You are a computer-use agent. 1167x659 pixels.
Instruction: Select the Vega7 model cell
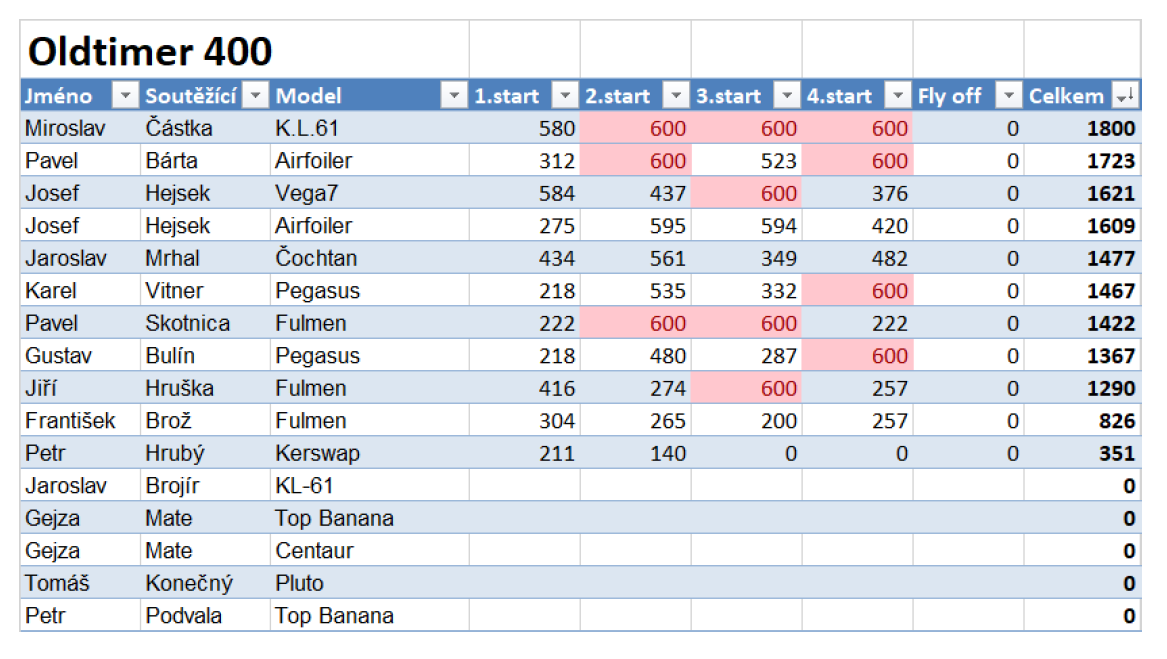[x=369, y=193]
